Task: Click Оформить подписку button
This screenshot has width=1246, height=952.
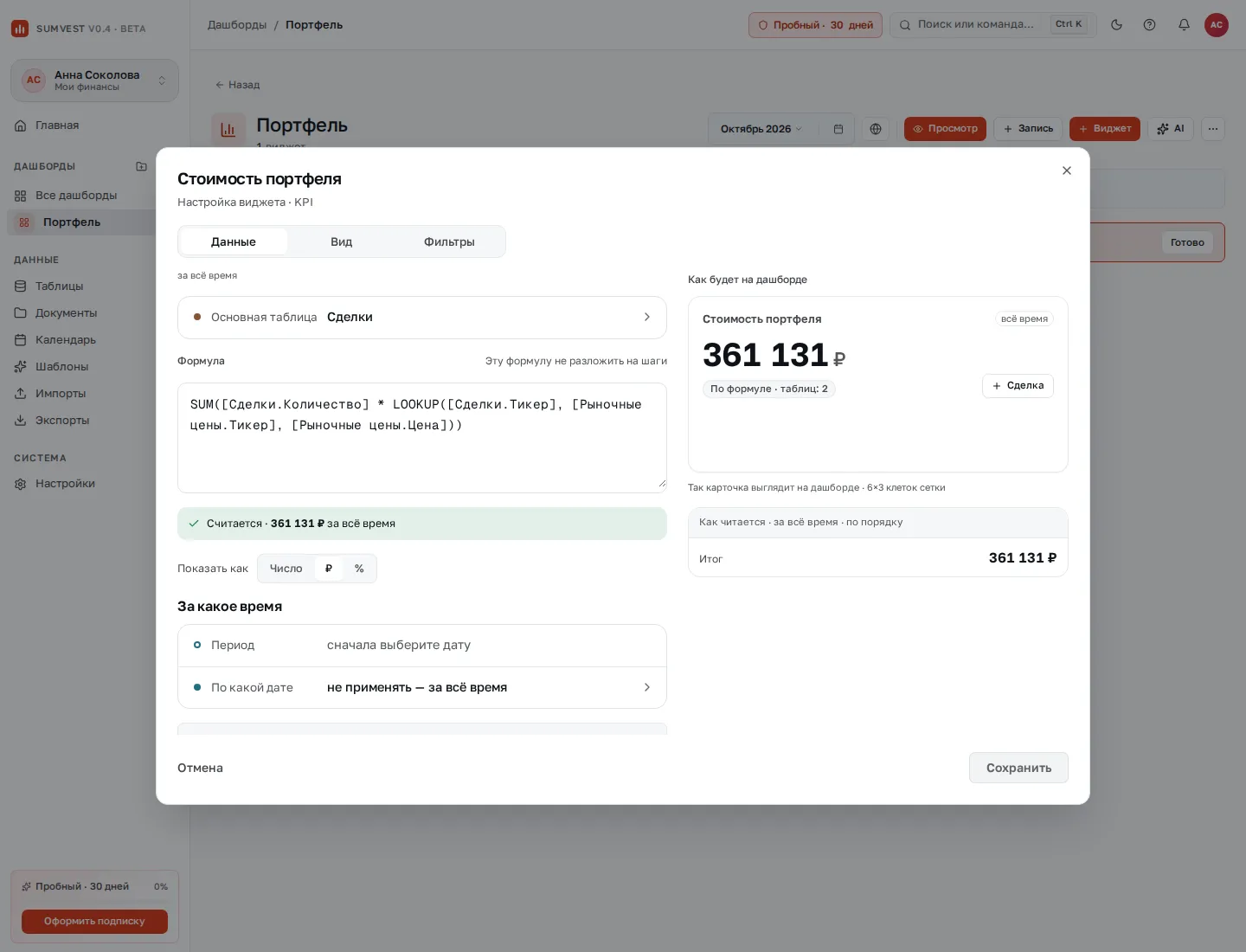Action: coord(94,922)
